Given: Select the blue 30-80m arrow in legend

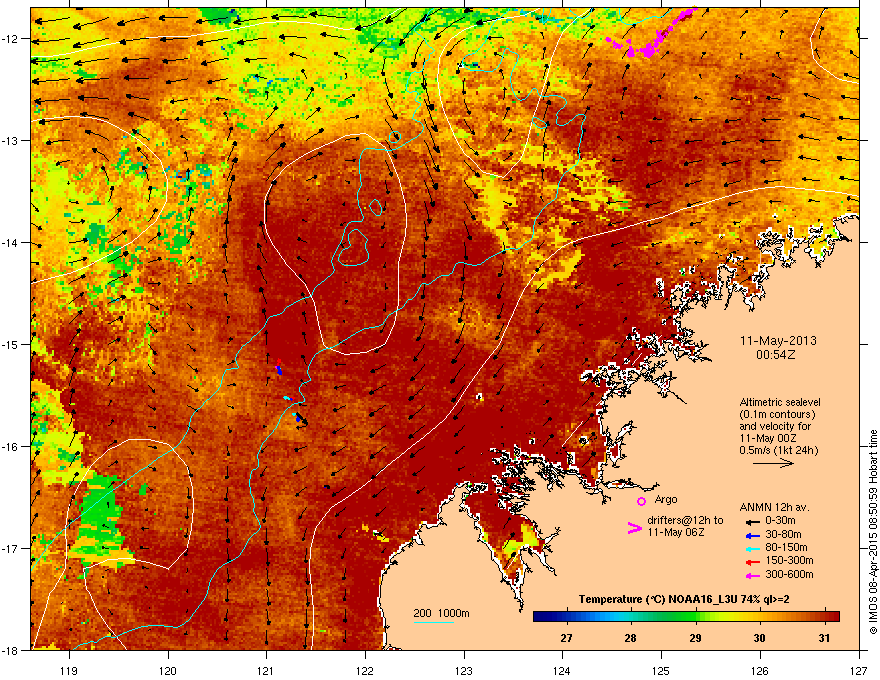Looking at the screenshot, I should [753, 535].
